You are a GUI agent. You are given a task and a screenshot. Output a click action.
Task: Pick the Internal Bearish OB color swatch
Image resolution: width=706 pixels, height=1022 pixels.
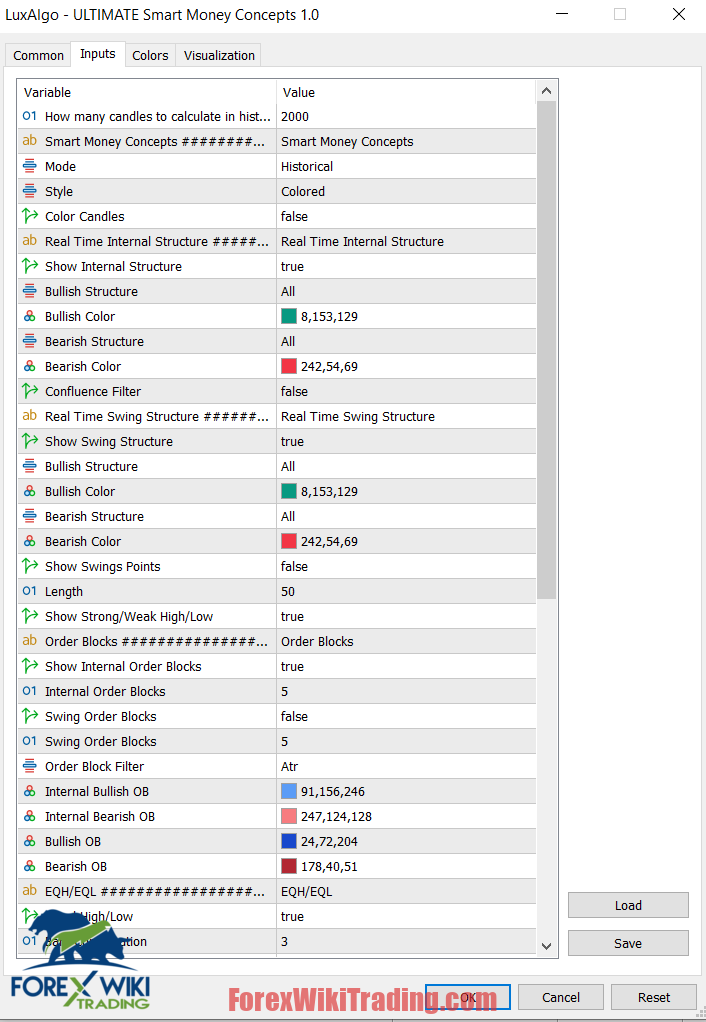289,816
